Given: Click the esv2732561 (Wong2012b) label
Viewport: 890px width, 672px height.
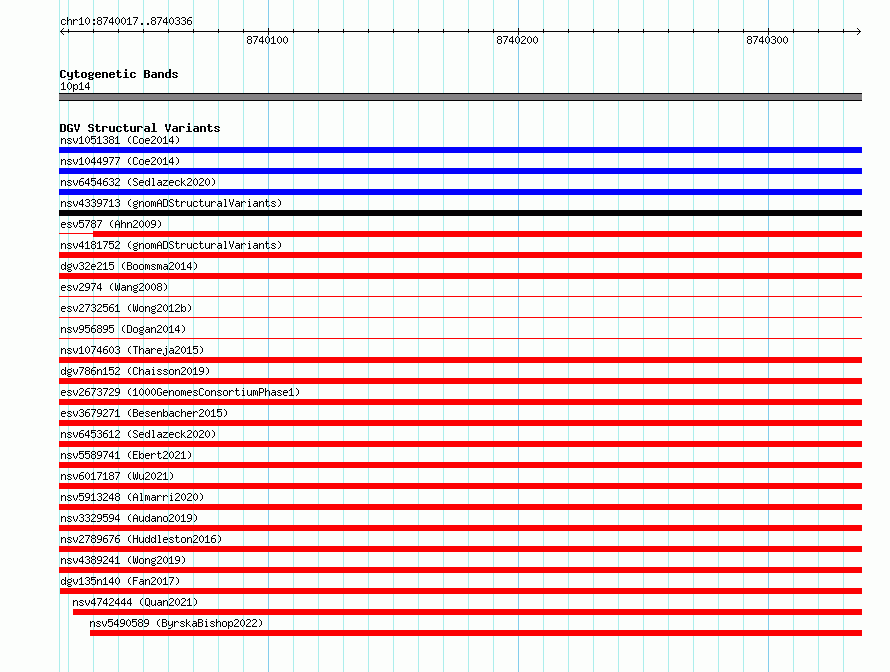Looking at the screenshot, I should pos(126,308).
